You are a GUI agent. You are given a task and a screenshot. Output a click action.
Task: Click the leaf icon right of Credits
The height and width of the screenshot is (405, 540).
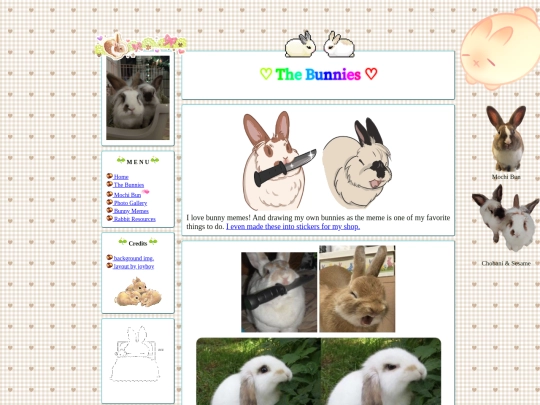click(x=153, y=242)
